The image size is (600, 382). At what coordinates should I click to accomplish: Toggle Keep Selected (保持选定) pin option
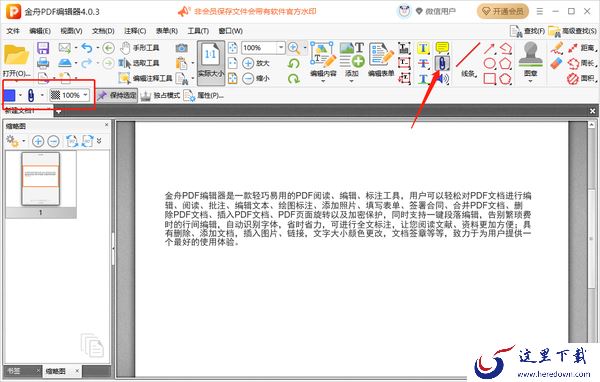(117, 95)
